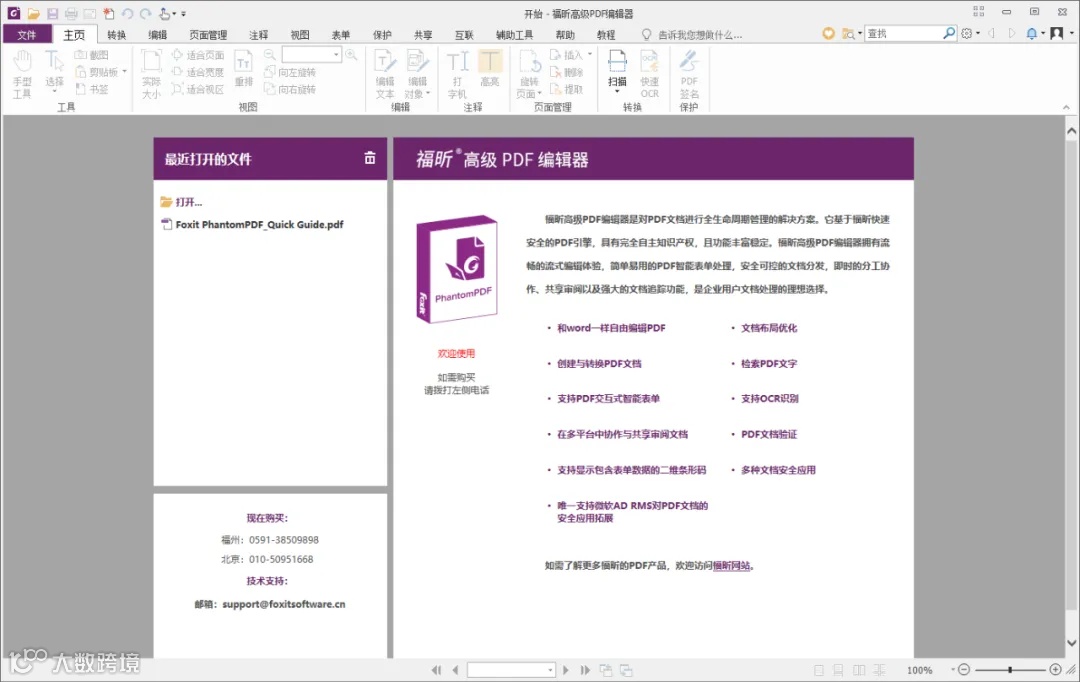Visit the Foxit website (福昕网站) link
The image size is (1080, 682).
pyautogui.click(x=731, y=566)
